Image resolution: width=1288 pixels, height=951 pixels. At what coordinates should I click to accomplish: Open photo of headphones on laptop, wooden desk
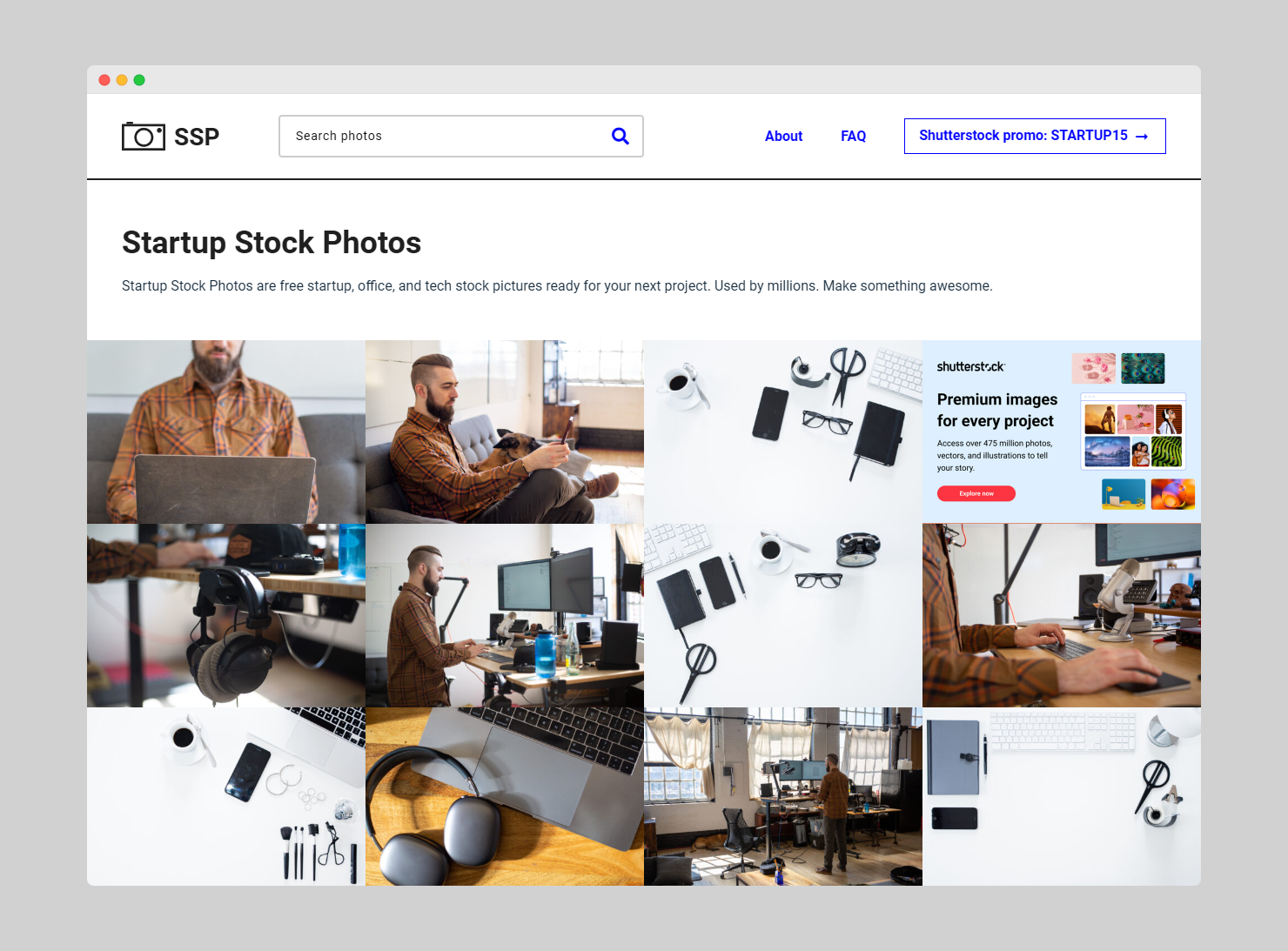point(505,796)
